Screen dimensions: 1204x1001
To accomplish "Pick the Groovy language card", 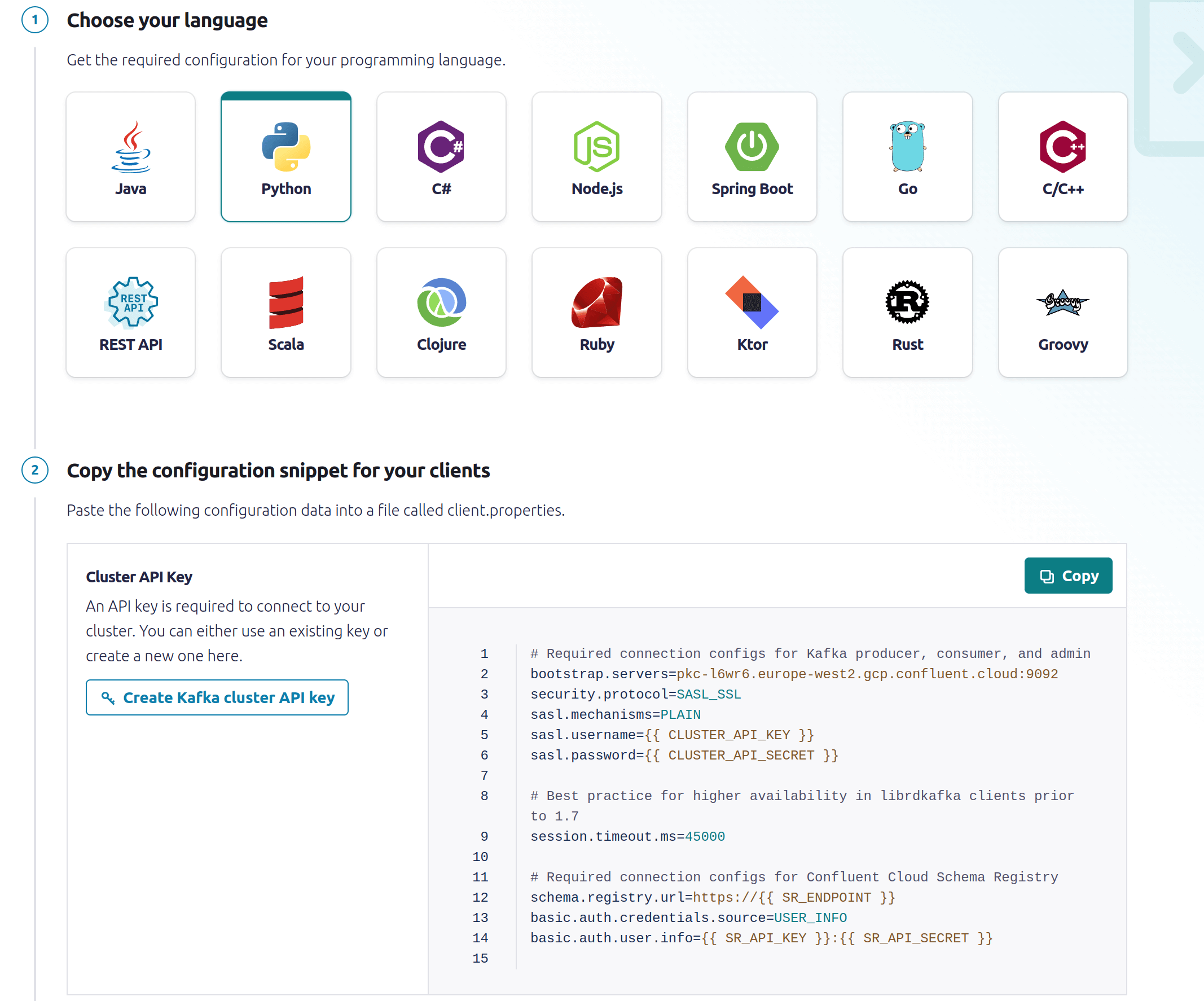I will (1062, 313).
